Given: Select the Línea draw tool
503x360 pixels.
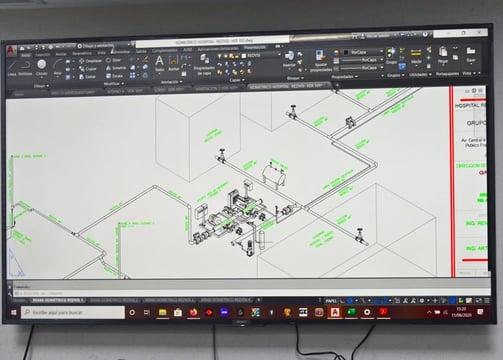Looking at the screenshot, I should click(x=12, y=68).
